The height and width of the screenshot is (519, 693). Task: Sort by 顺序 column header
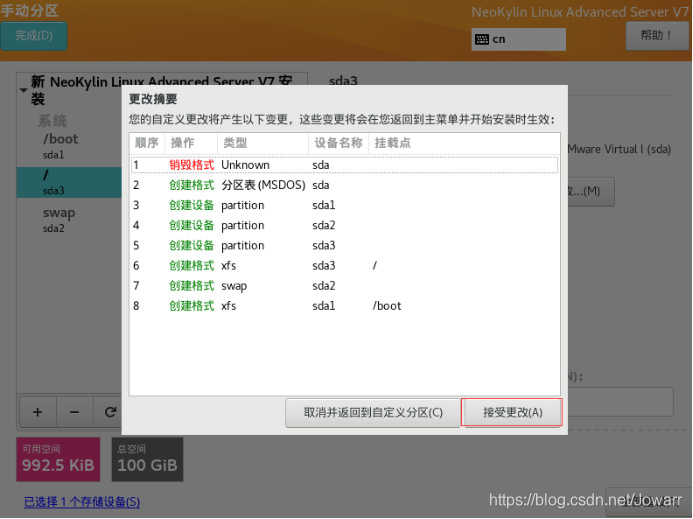147,143
